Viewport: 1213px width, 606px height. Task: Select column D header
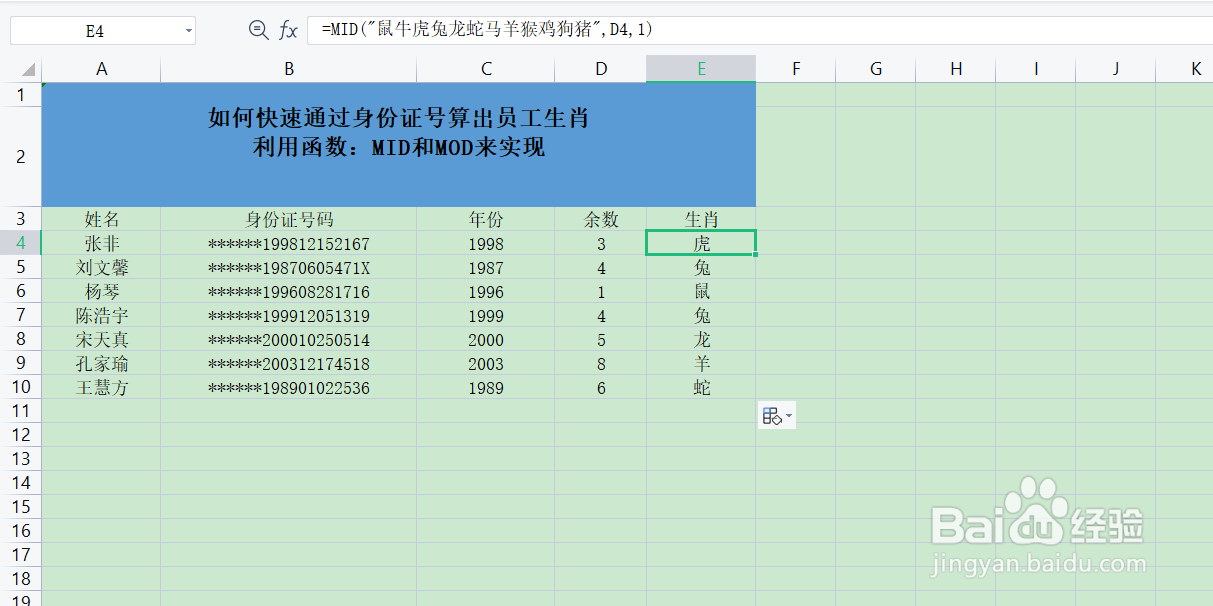click(x=601, y=69)
